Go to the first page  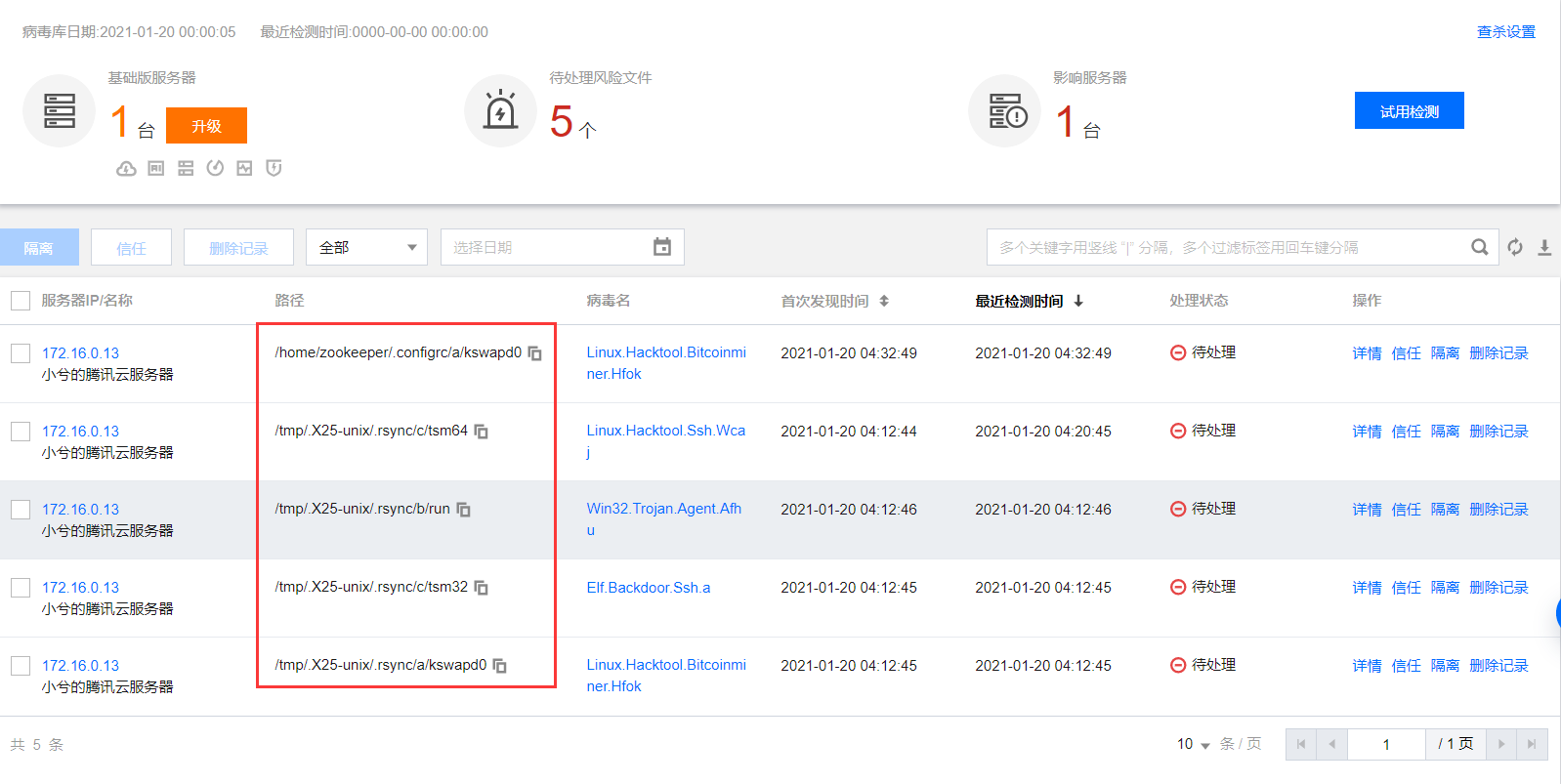[x=1301, y=744]
